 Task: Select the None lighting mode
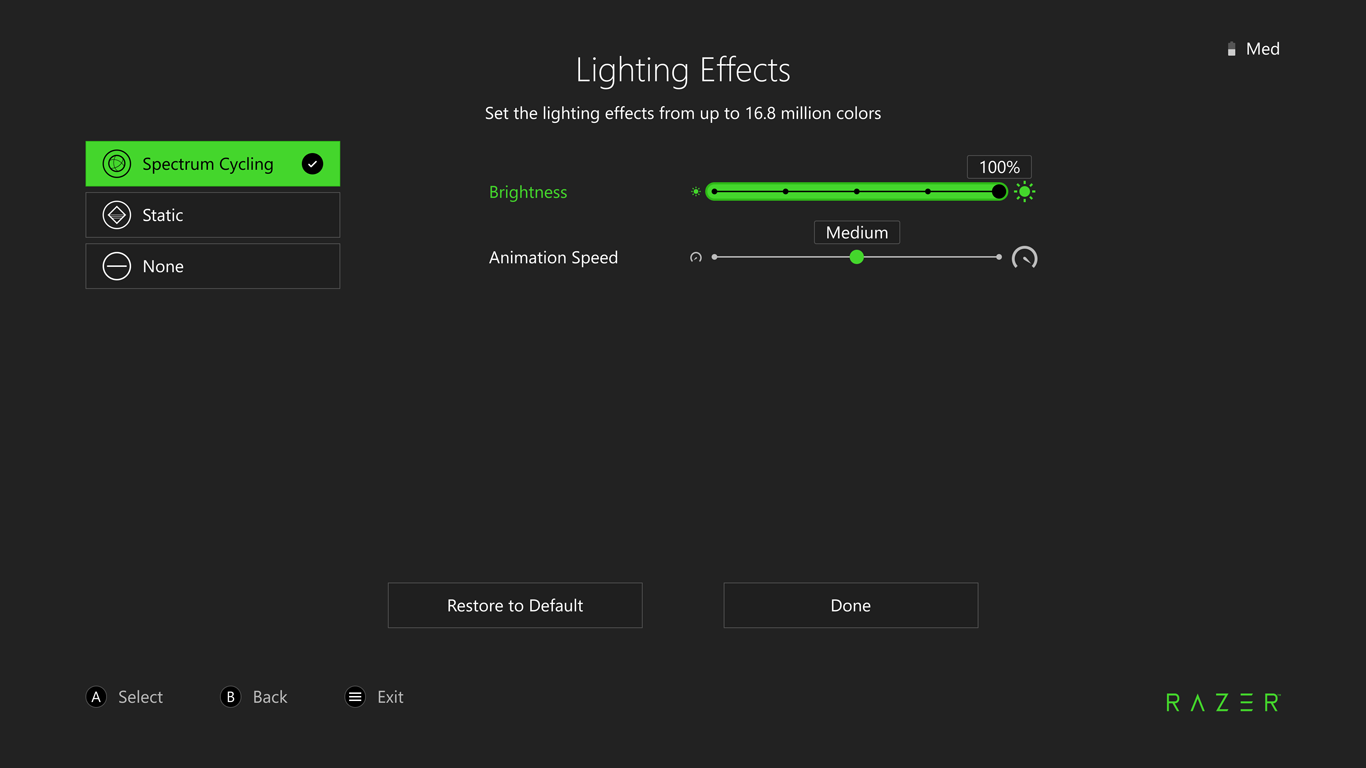[x=212, y=266]
